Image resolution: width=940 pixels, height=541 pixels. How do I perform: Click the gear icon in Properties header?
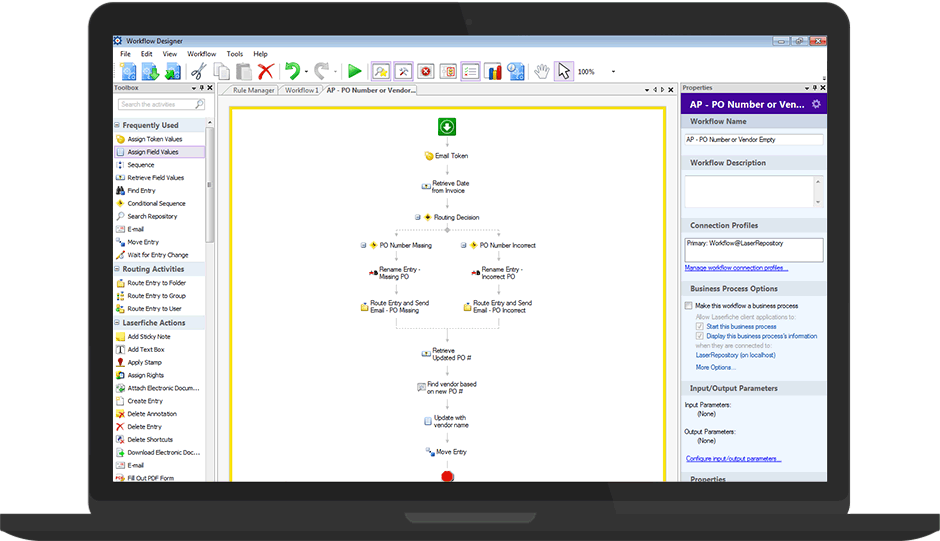coord(816,104)
